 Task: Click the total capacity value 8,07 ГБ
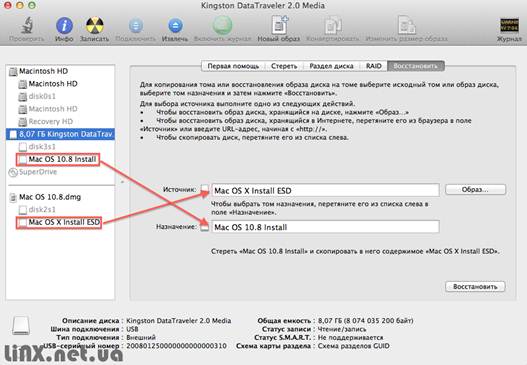365,321
